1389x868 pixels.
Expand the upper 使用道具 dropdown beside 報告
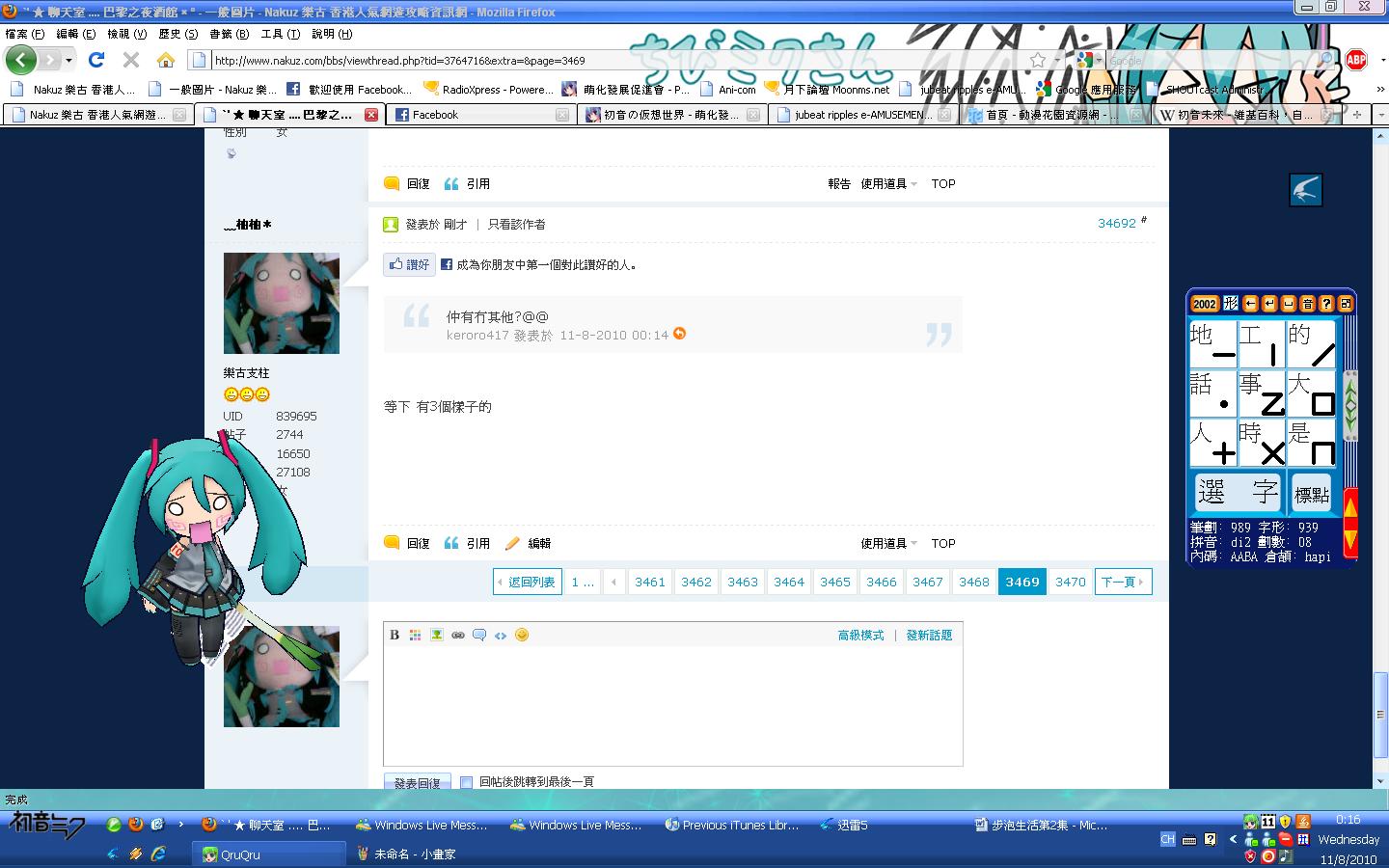(x=888, y=183)
